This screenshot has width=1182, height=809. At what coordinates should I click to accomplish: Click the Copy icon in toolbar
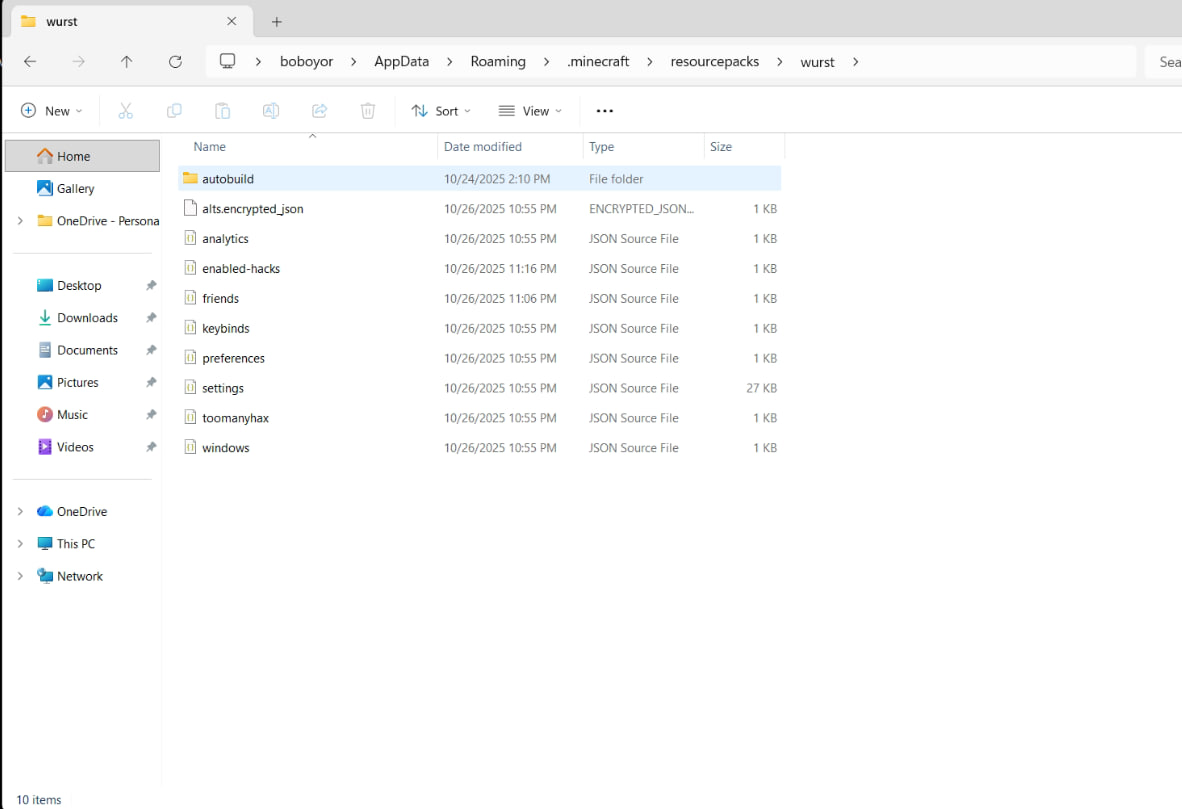coord(174,111)
